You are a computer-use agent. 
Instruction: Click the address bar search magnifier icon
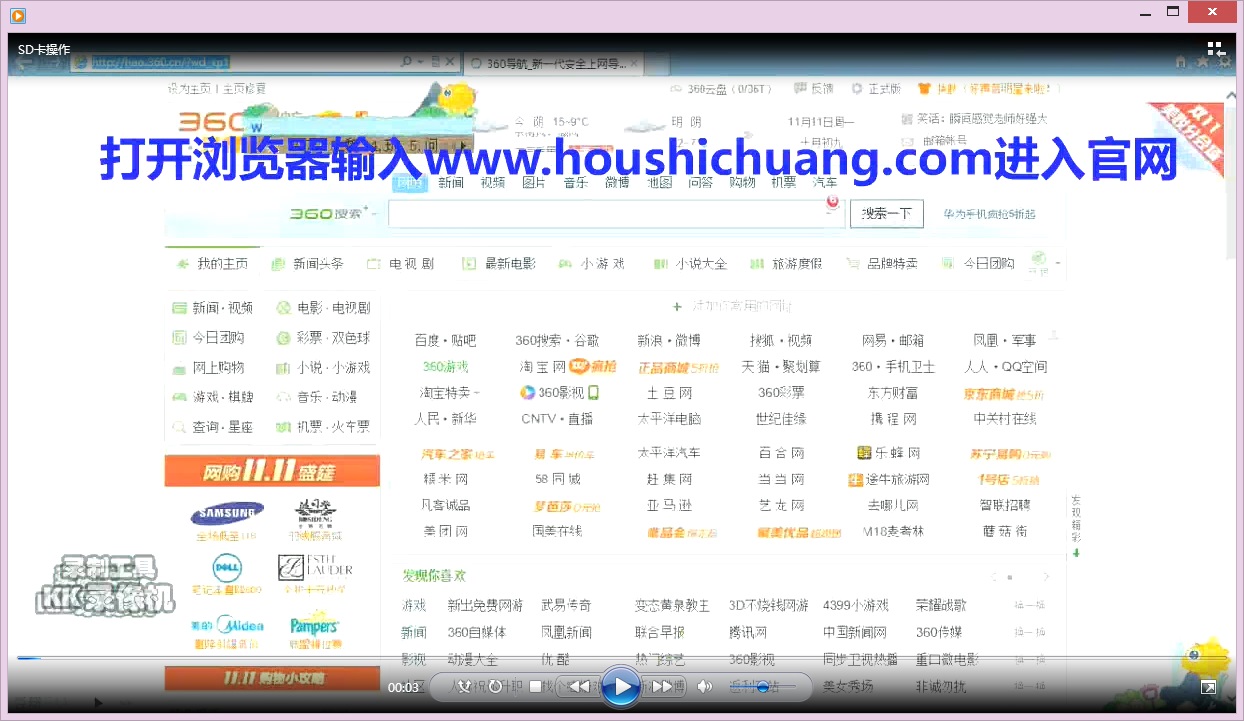(406, 62)
